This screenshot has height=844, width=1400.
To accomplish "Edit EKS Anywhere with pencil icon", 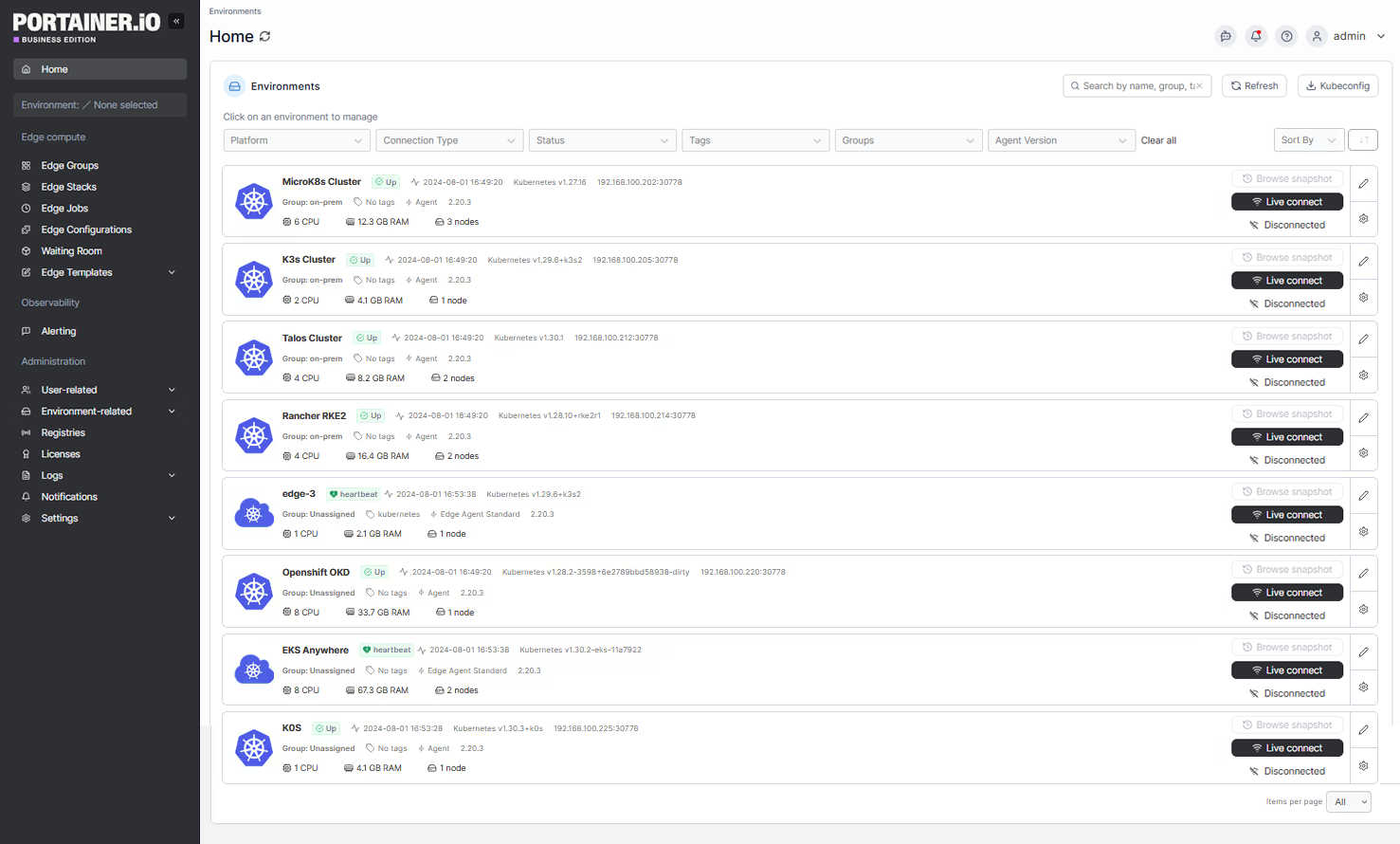I will click(x=1363, y=651).
